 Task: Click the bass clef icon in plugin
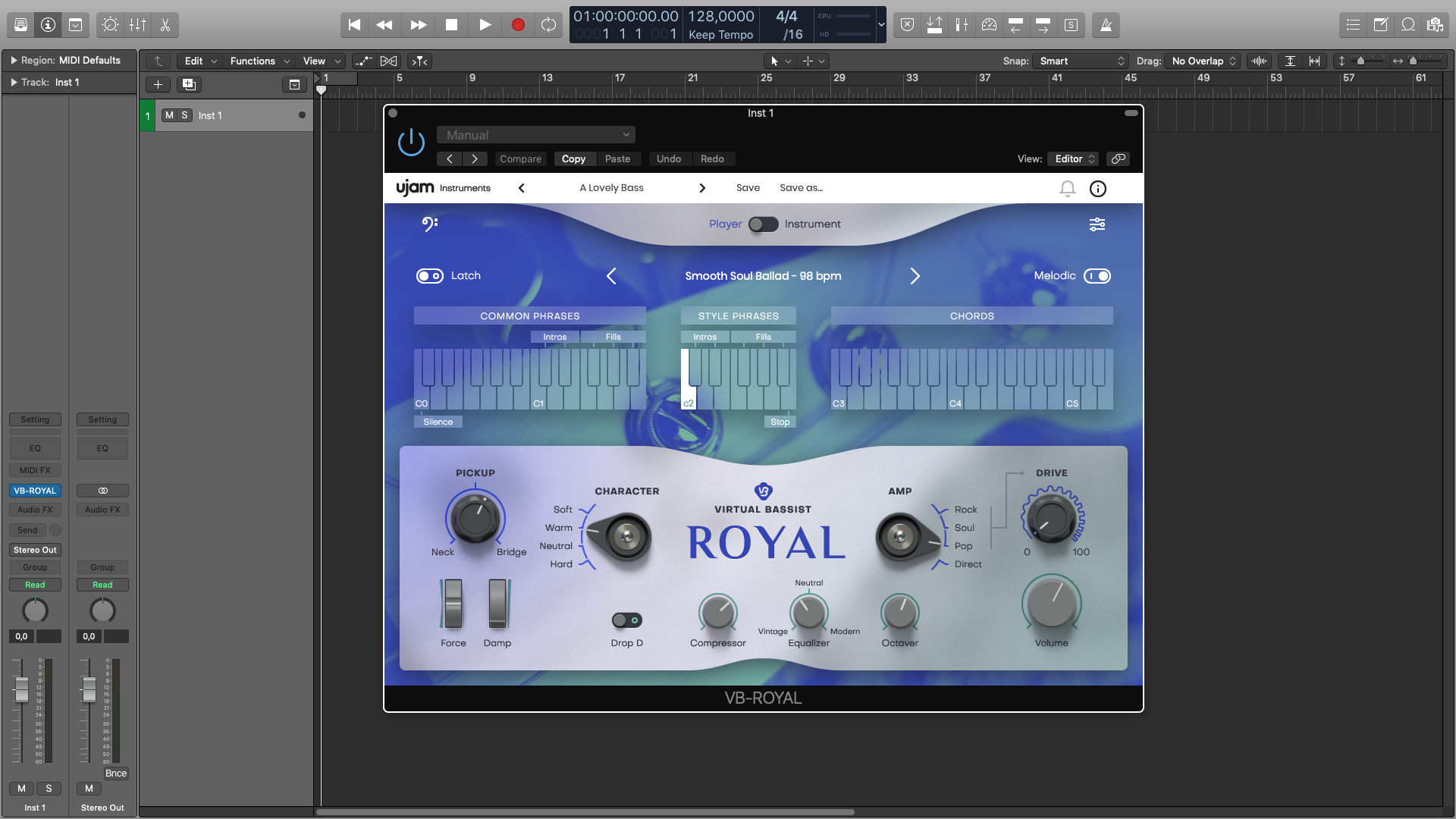click(430, 224)
